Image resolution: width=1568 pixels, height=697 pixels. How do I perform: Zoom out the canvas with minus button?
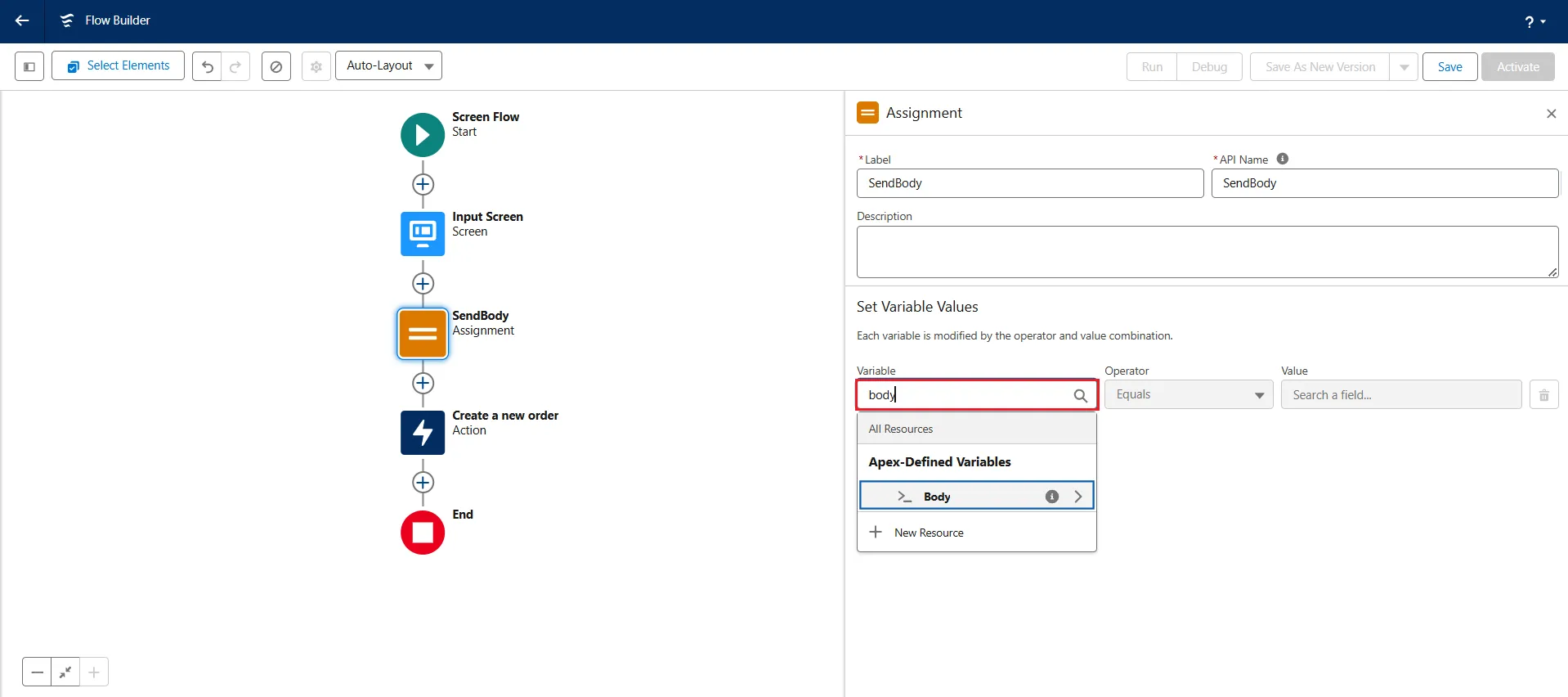[37, 672]
